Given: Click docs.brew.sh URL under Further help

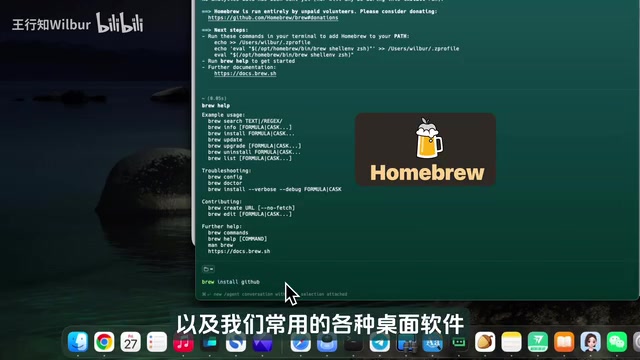Looking at the screenshot, I should point(239,251).
